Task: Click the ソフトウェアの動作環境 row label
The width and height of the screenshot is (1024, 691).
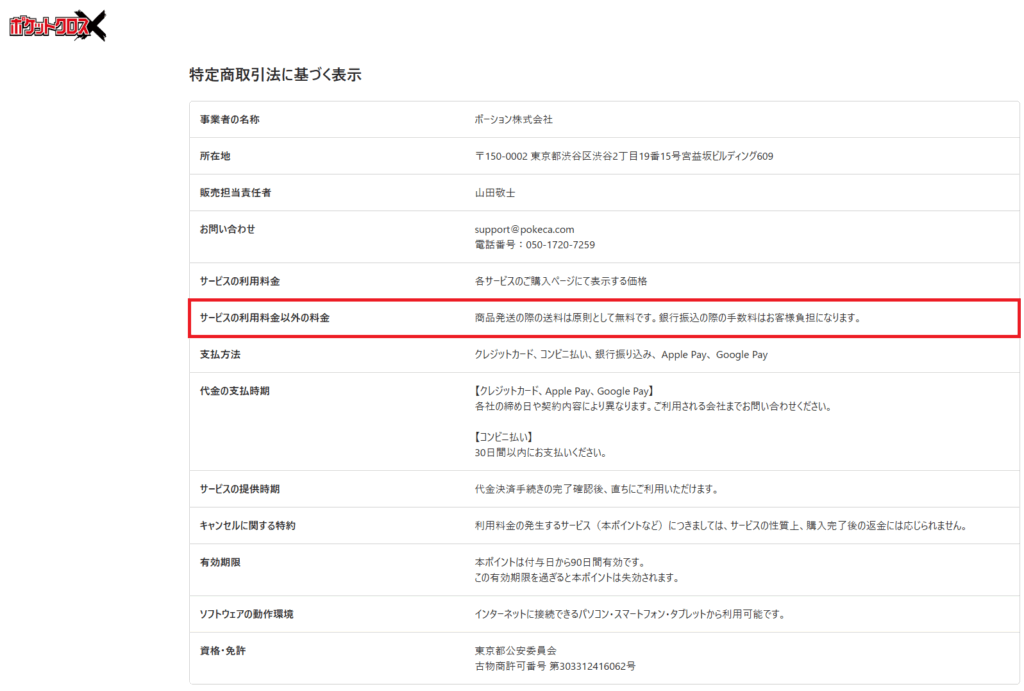Action: [x=246, y=614]
